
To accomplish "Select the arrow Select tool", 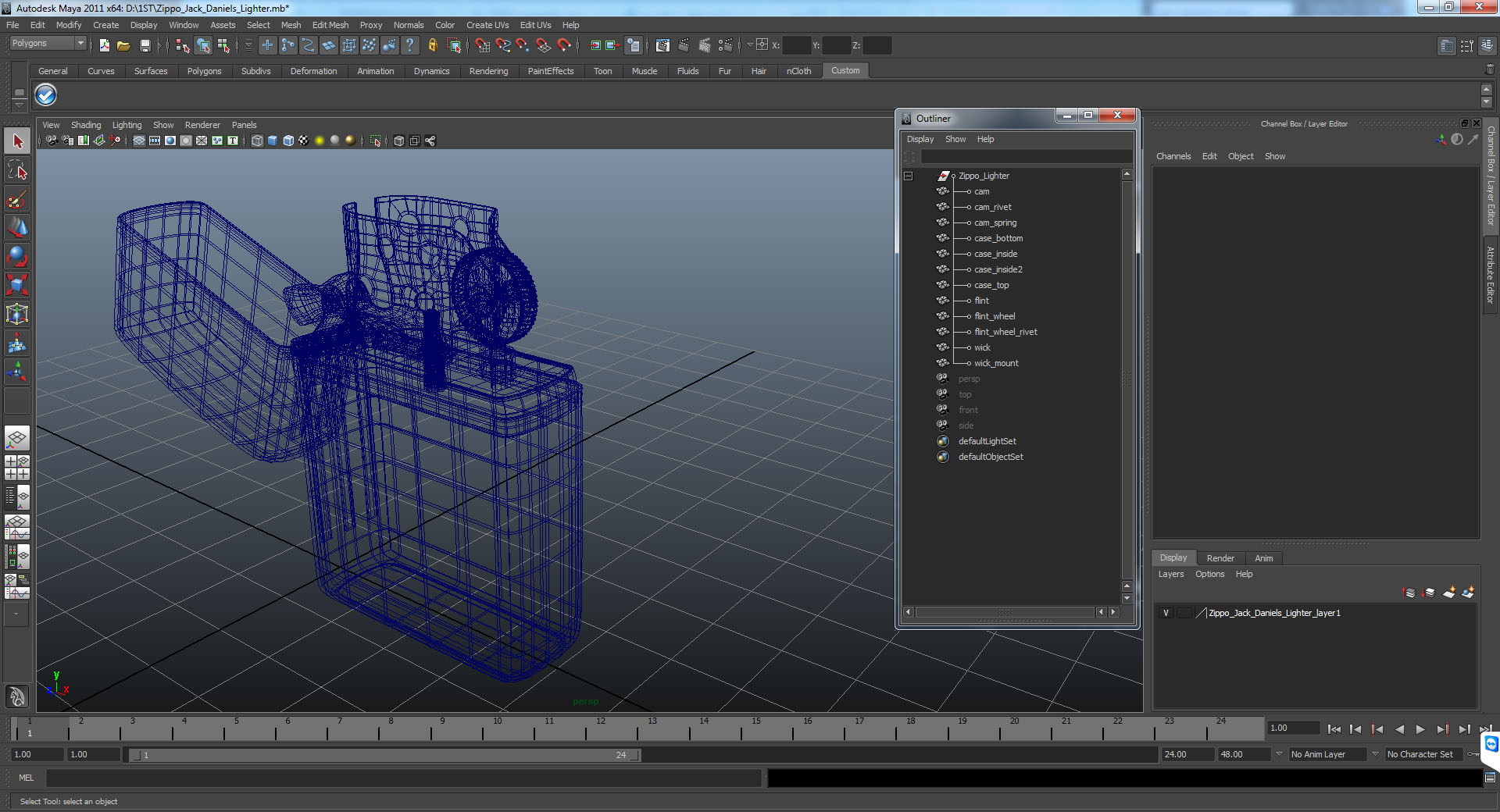I will (17, 141).
